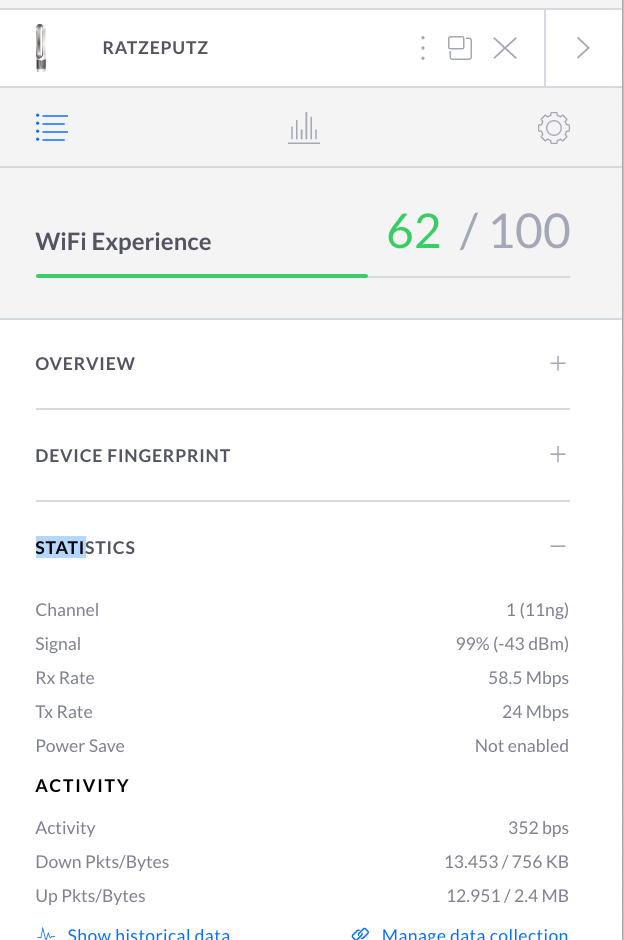Click the STATISTICS section heading text

[x=85, y=548]
